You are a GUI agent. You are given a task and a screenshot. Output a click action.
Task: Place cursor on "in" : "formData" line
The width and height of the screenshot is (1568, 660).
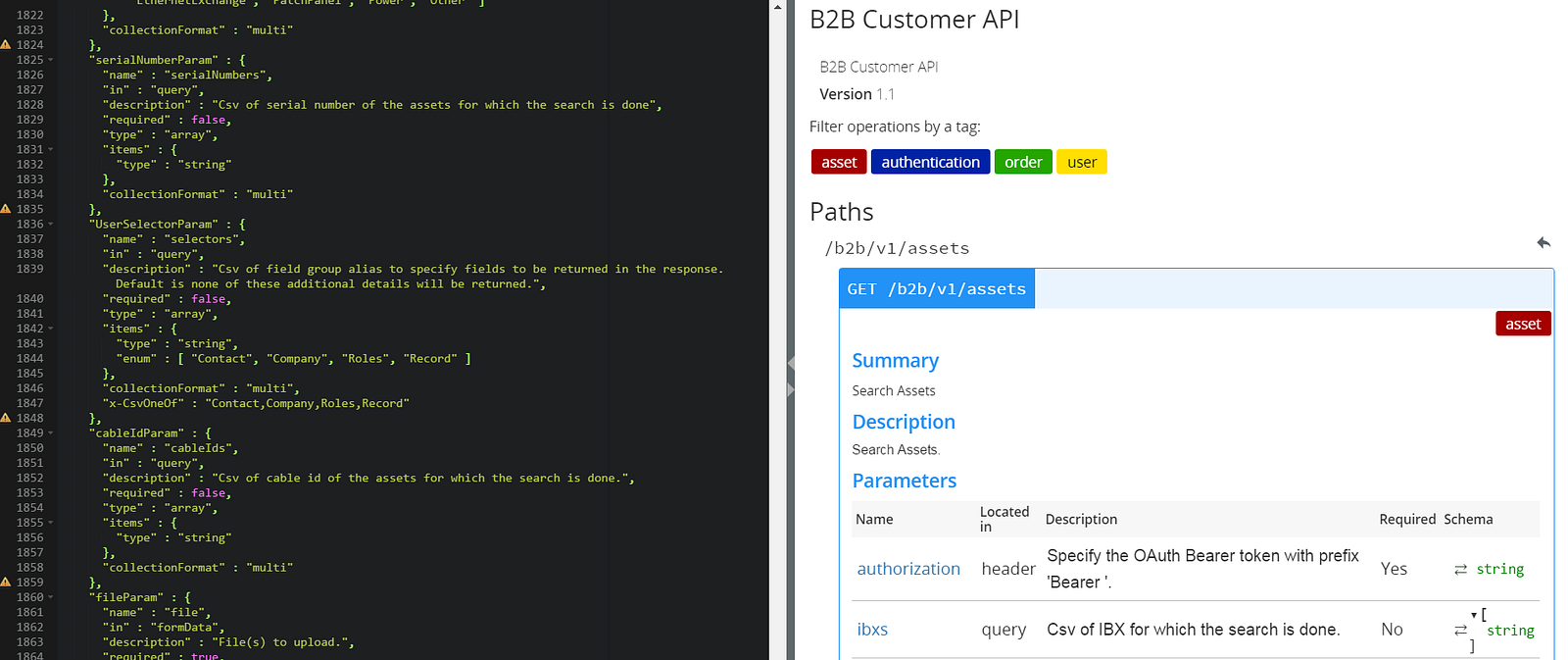click(x=164, y=627)
